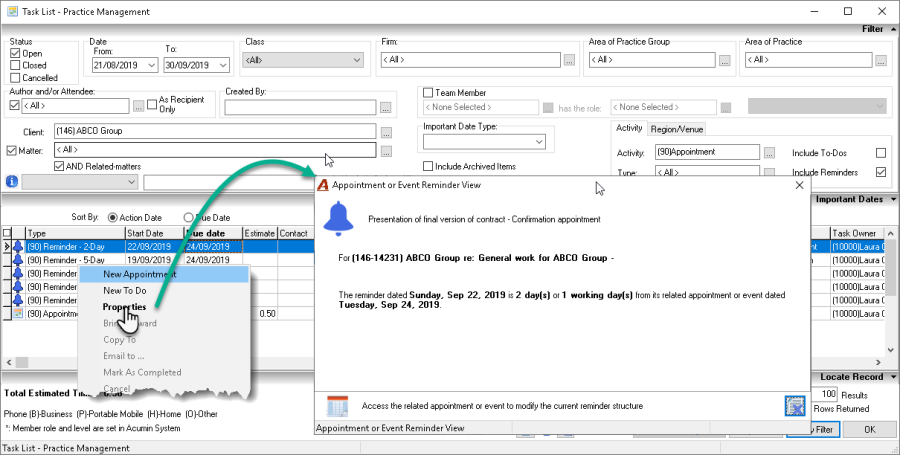Open the Matter browse ellipsis button
The width and height of the screenshot is (900, 455).
point(386,151)
